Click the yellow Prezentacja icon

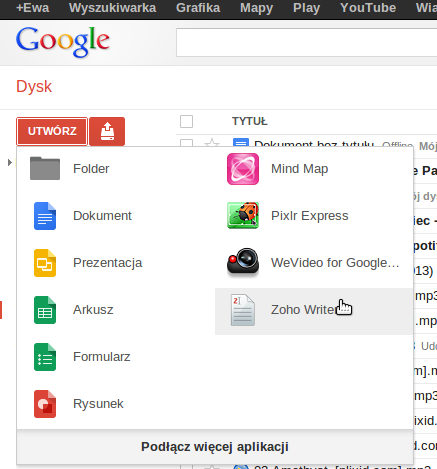pos(45,263)
